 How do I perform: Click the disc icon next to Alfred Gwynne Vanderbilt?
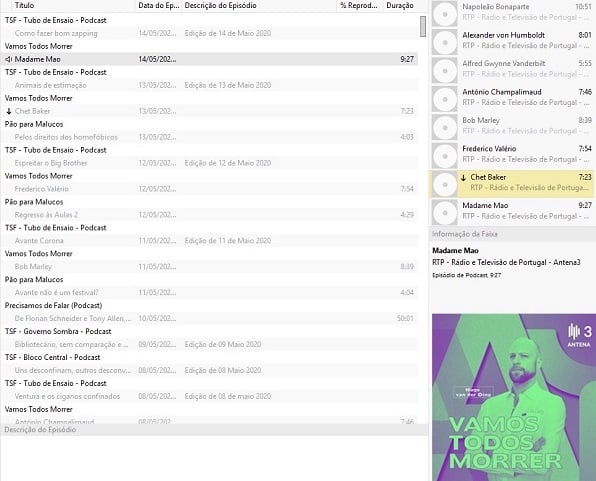click(x=445, y=70)
